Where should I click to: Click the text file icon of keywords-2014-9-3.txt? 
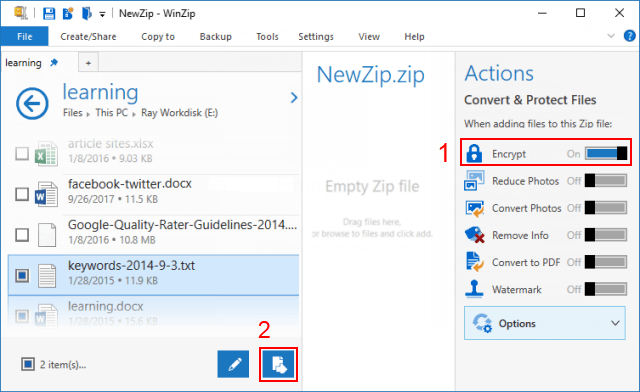coord(47,276)
